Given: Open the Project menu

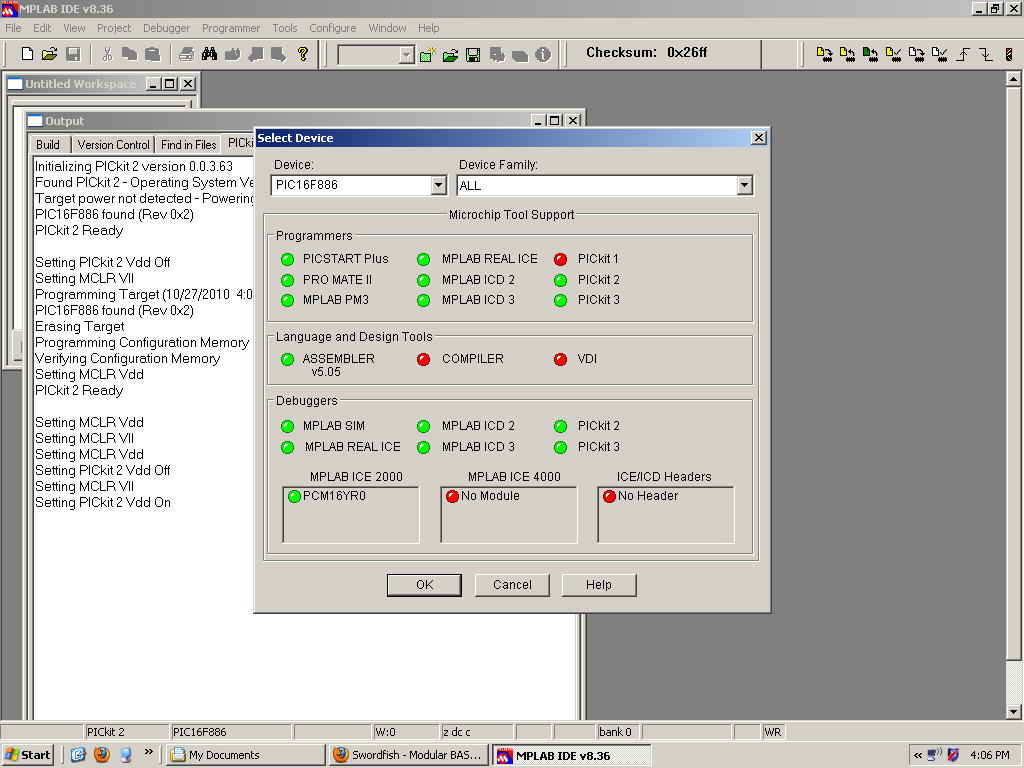Looking at the screenshot, I should click(114, 28).
